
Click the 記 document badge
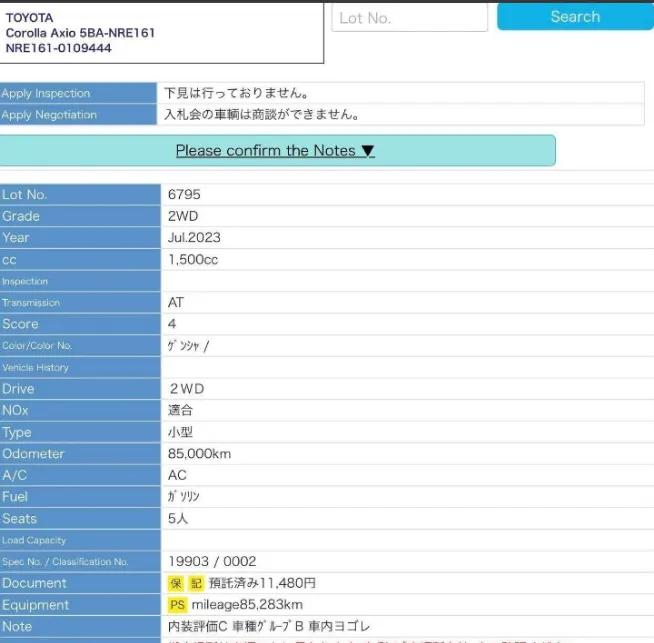point(196,583)
